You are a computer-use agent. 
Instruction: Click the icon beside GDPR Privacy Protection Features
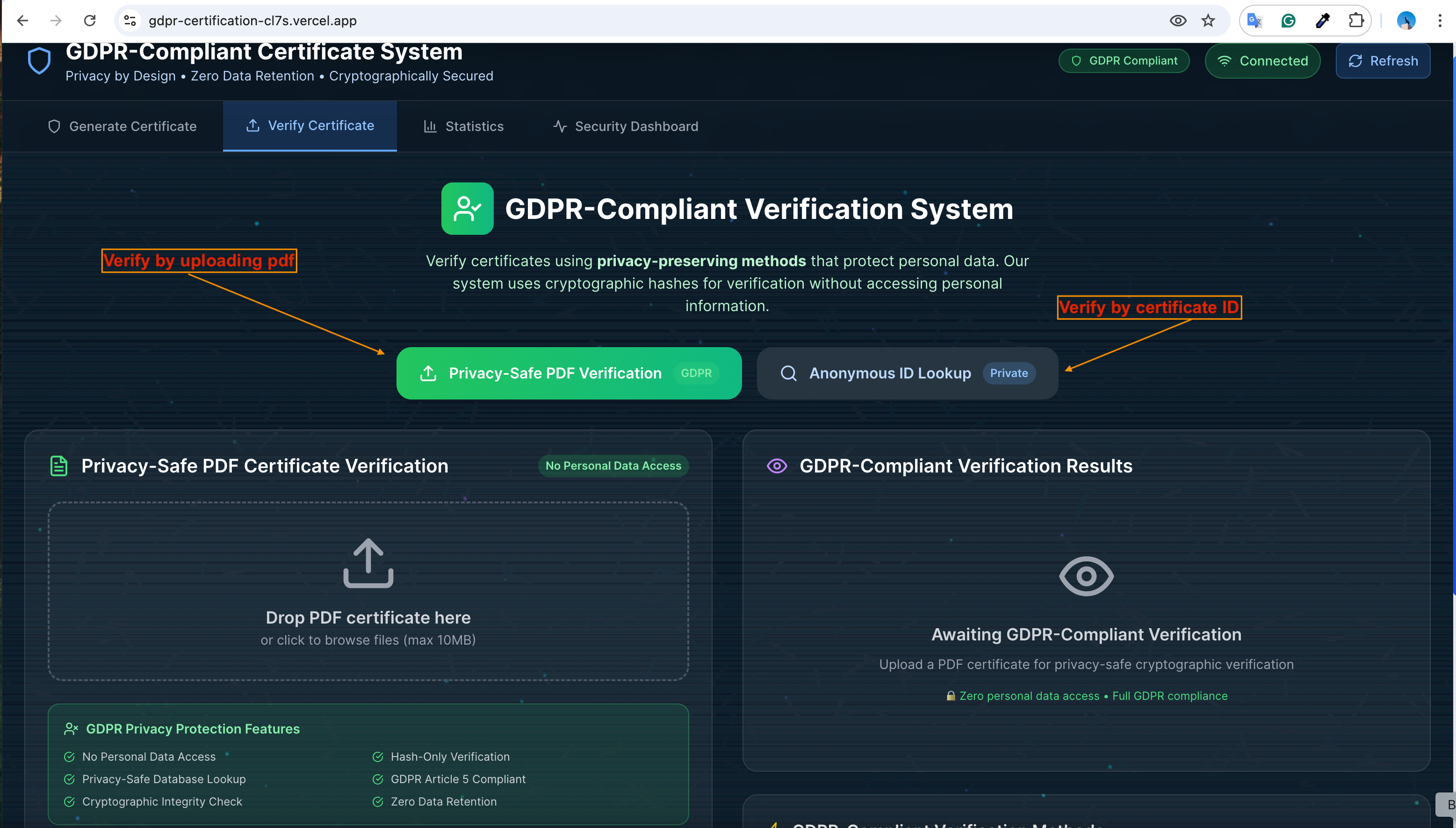pos(71,728)
